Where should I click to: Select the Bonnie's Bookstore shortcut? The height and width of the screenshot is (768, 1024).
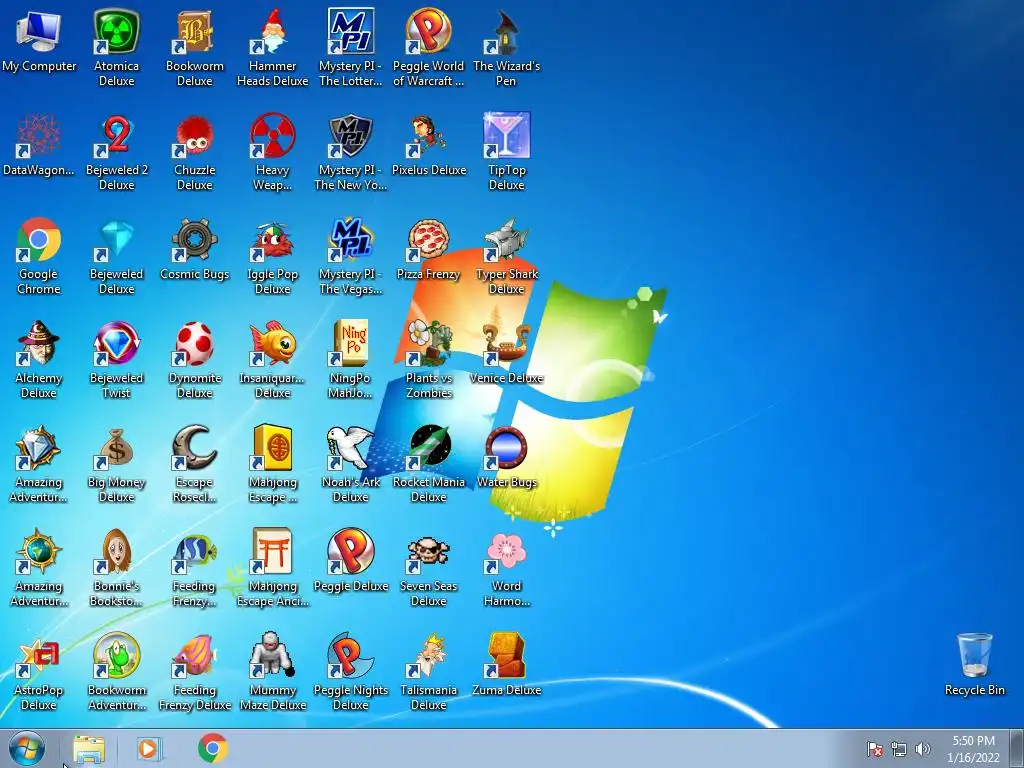tap(116, 552)
